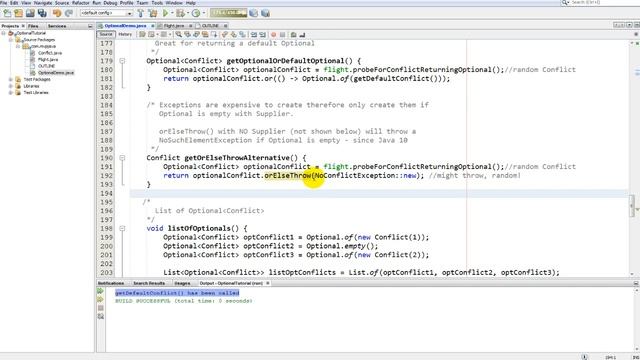Click the Build Project hammer icon
Screen dimensions: 640x360
pos(141,13)
